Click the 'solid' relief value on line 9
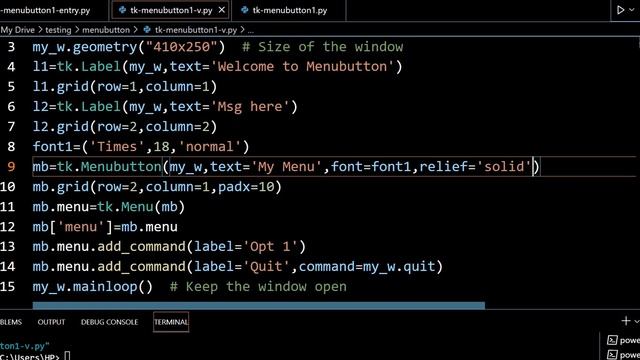This screenshot has height=360, width=640. pyautogui.click(x=504, y=167)
